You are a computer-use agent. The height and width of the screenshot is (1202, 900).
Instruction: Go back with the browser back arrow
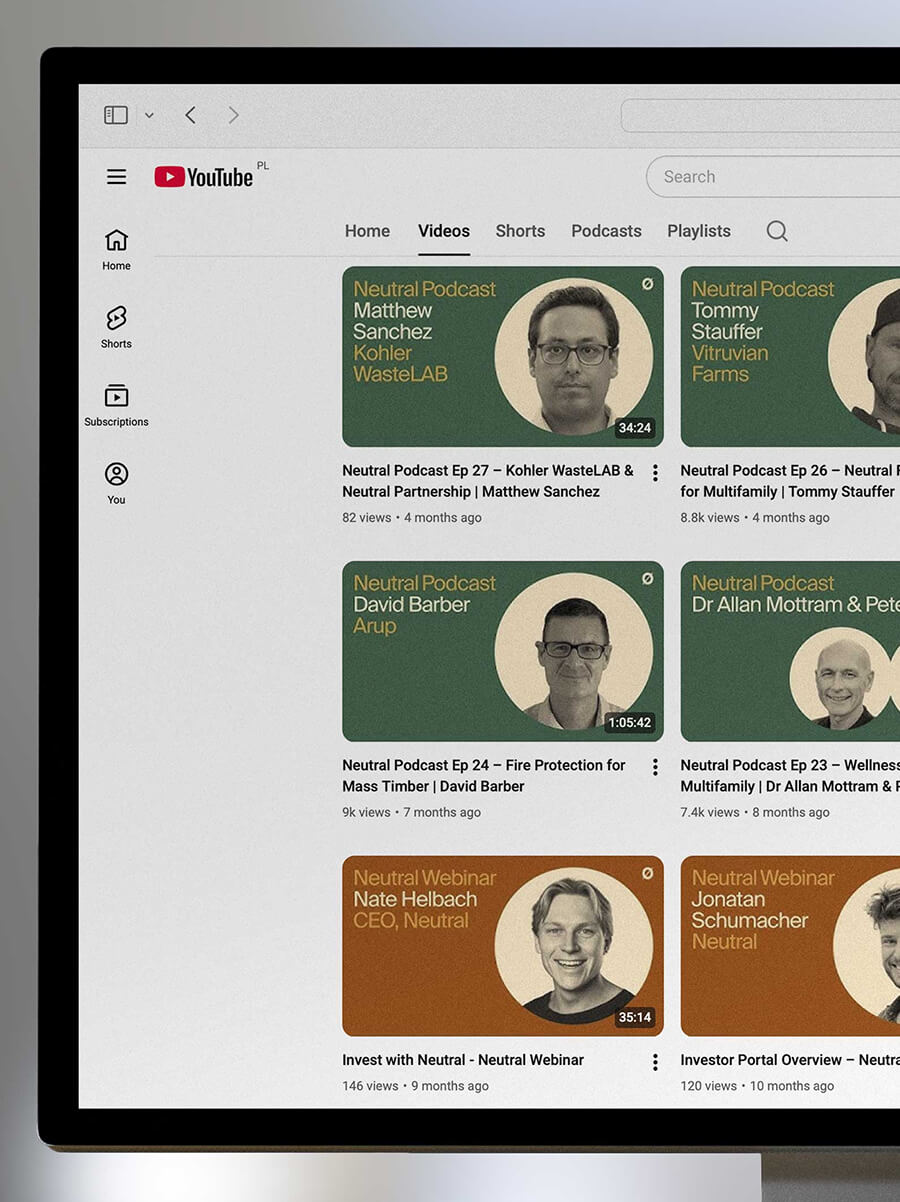190,115
